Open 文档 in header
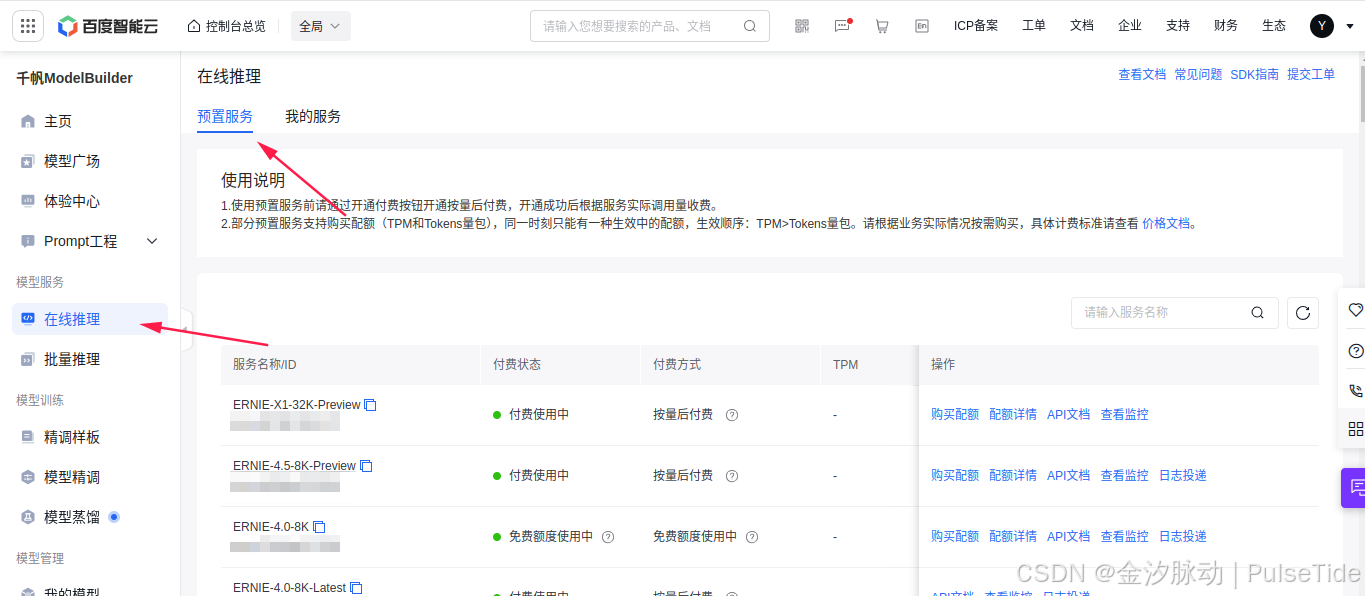This screenshot has height=596, width=1365. pyautogui.click(x=1082, y=26)
